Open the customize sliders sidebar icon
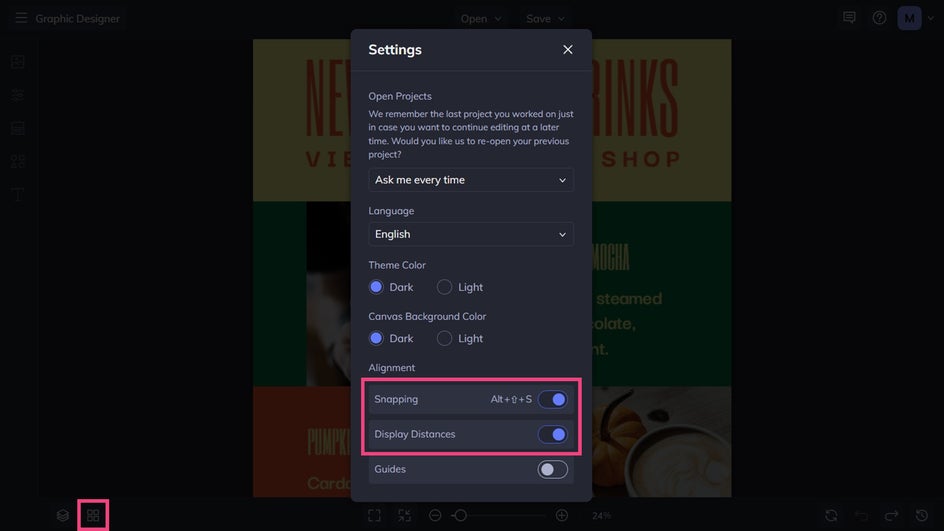 (x=18, y=95)
